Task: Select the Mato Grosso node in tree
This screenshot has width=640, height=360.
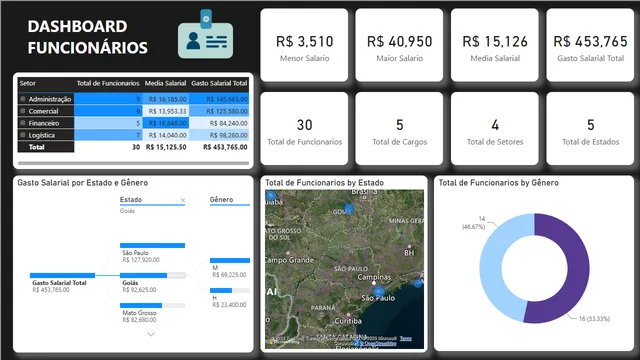Action: pos(152,305)
